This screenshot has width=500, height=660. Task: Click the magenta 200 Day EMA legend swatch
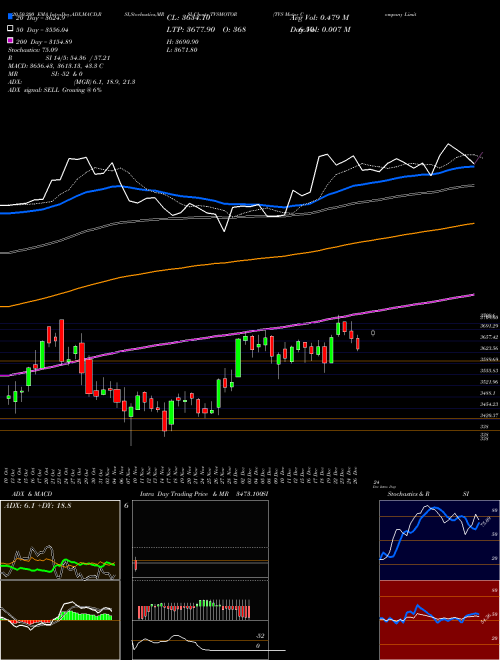point(10,41)
